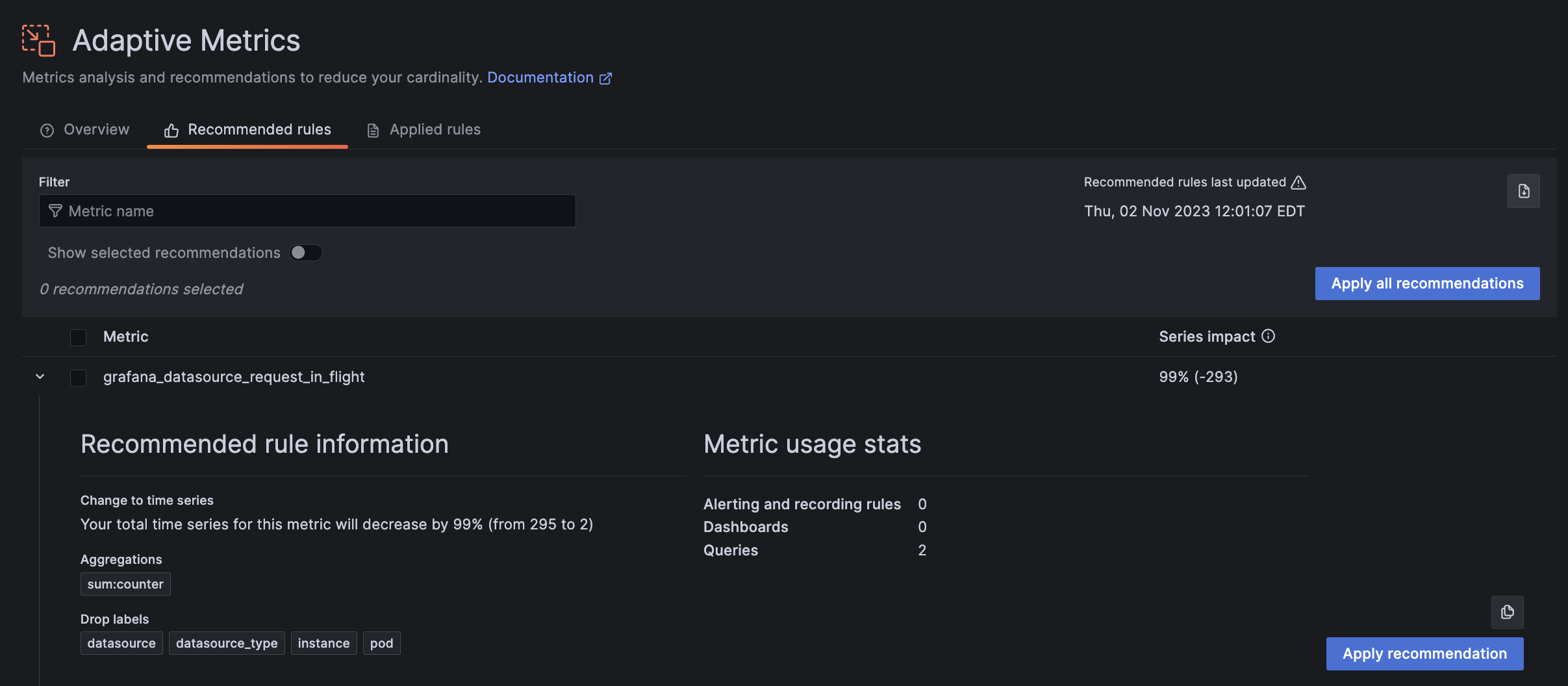Open the Documentation link

click(x=540, y=77)
